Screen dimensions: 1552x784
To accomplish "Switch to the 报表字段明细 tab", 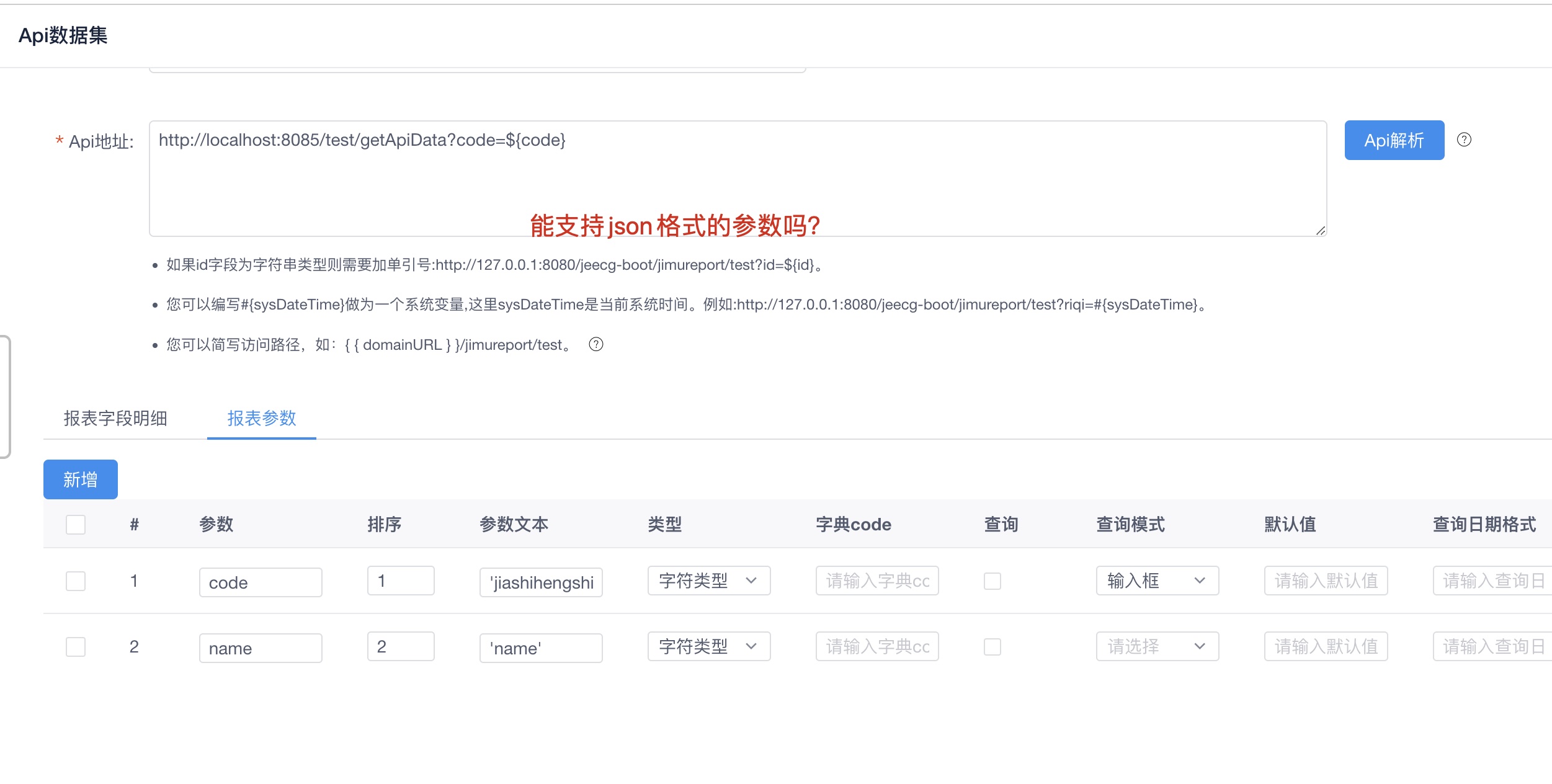I will [x=115, y=419].
